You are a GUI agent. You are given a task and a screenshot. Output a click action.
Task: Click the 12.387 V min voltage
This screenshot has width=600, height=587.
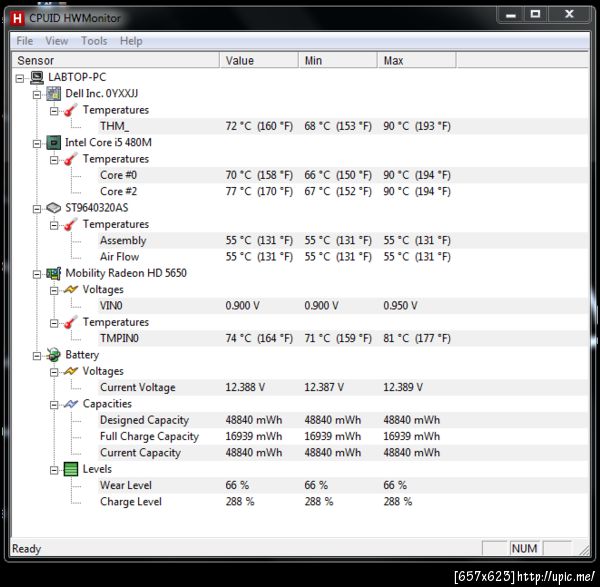(x=324, y=387)
